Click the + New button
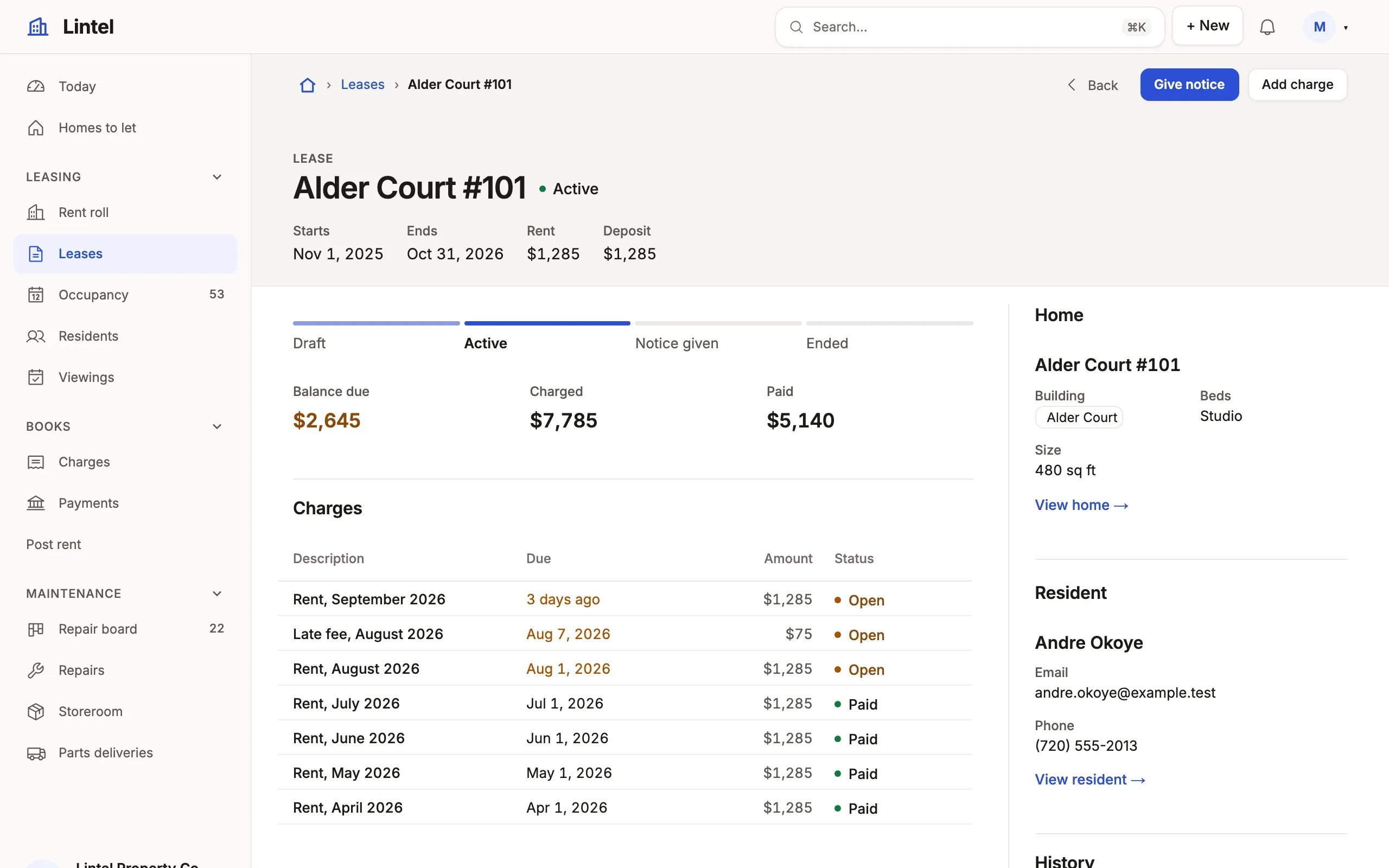The height and width of the screenshot is (868, 1389). tap(1208, 26)
